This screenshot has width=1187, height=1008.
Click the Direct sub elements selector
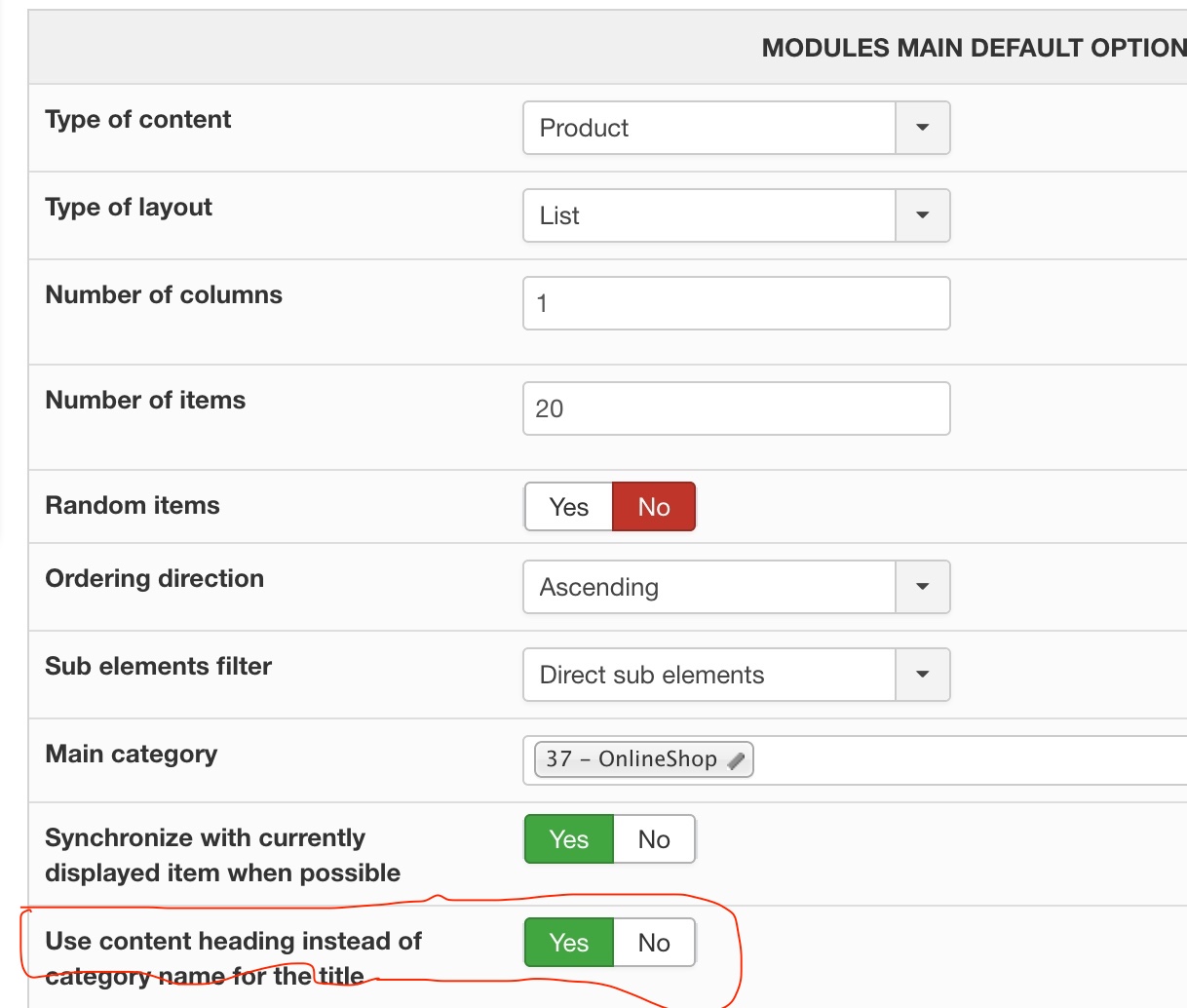click(708, 675)
